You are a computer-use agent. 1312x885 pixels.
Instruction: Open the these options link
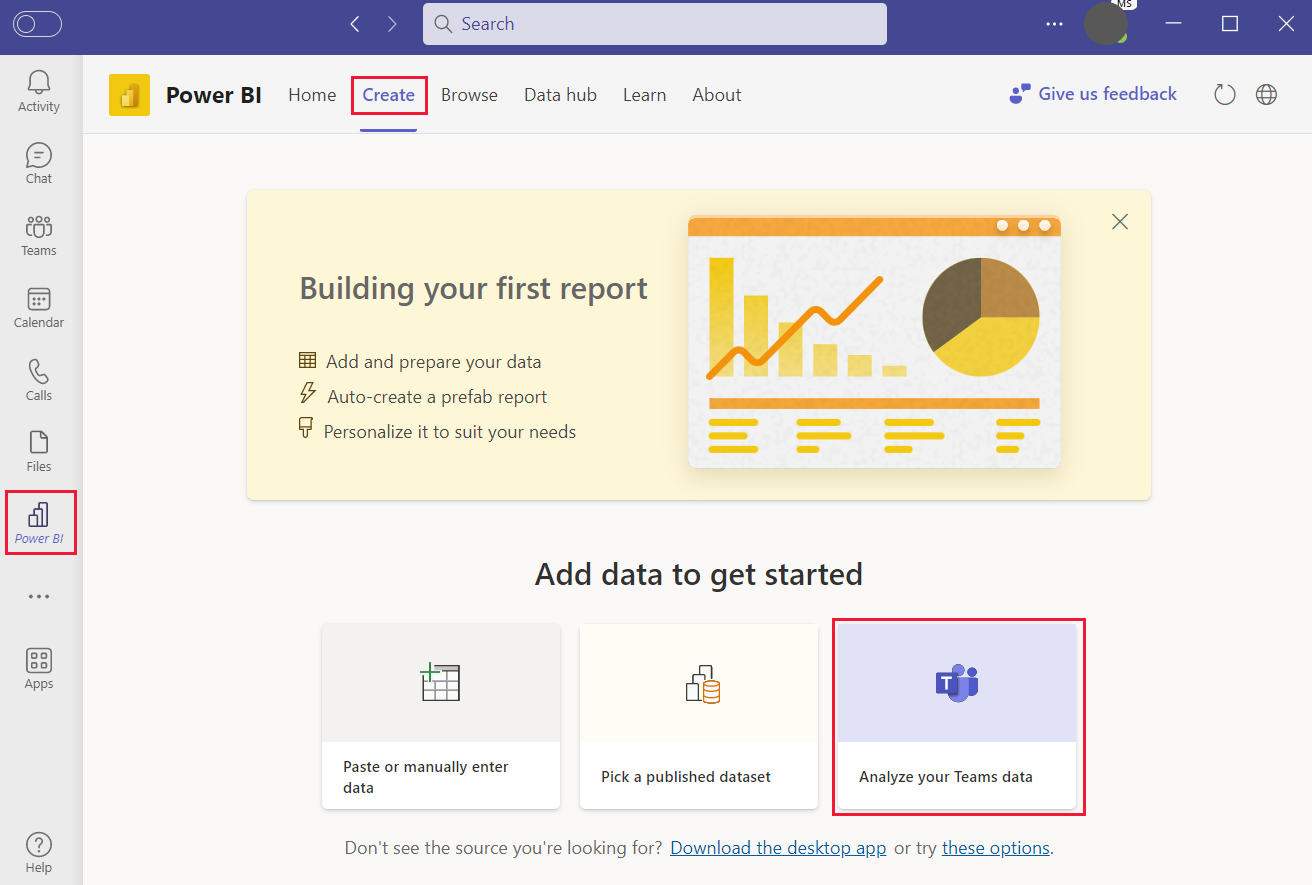click(x=996, y=848)
